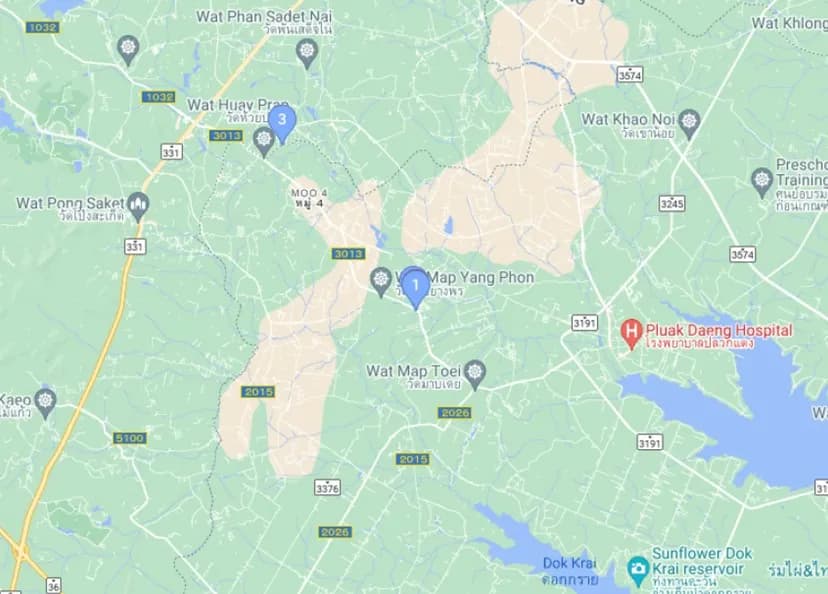
Task: Click the Wat Huay Prap temple icon
Action: (x=264, y=142)
